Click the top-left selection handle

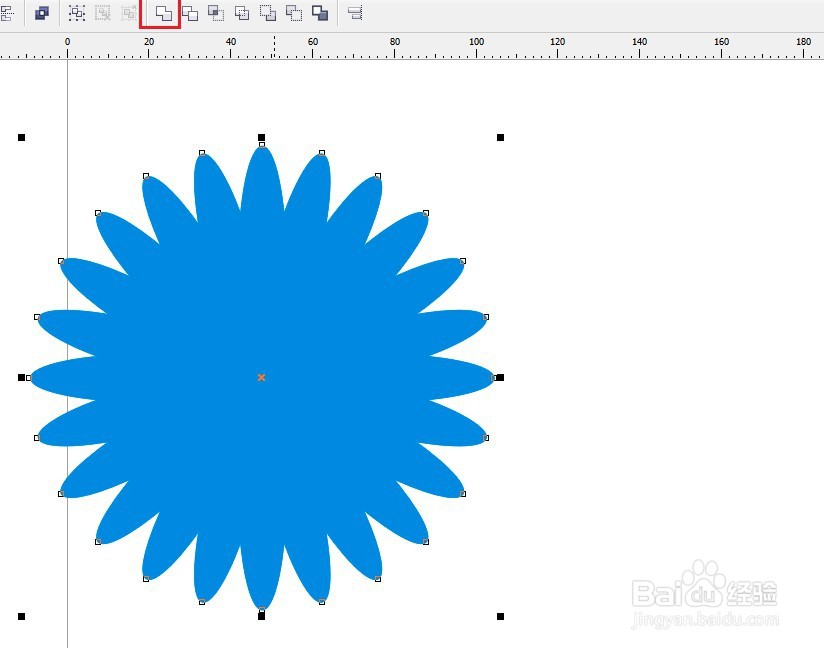coord(22,137)
